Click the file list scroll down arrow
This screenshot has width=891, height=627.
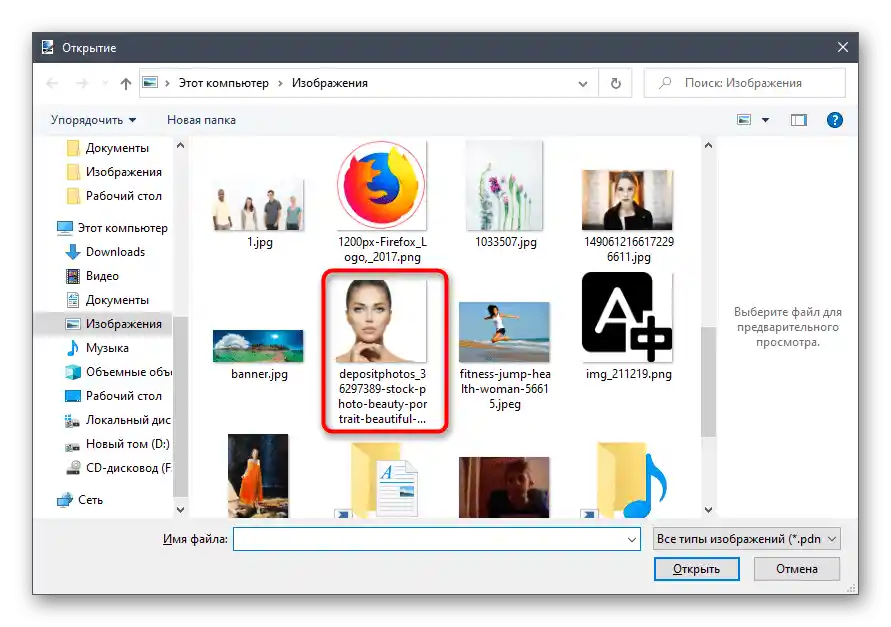coord(708,510)
